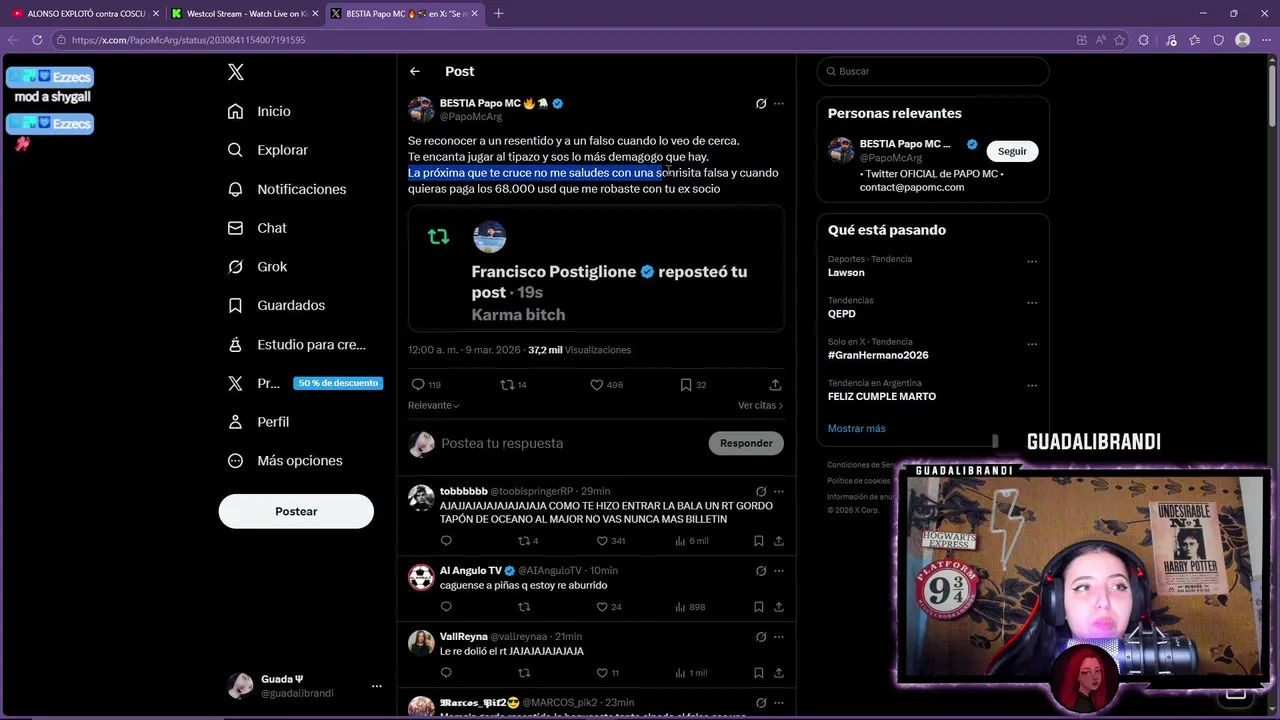Share Al Angulo TV reply

coord(778,607)
